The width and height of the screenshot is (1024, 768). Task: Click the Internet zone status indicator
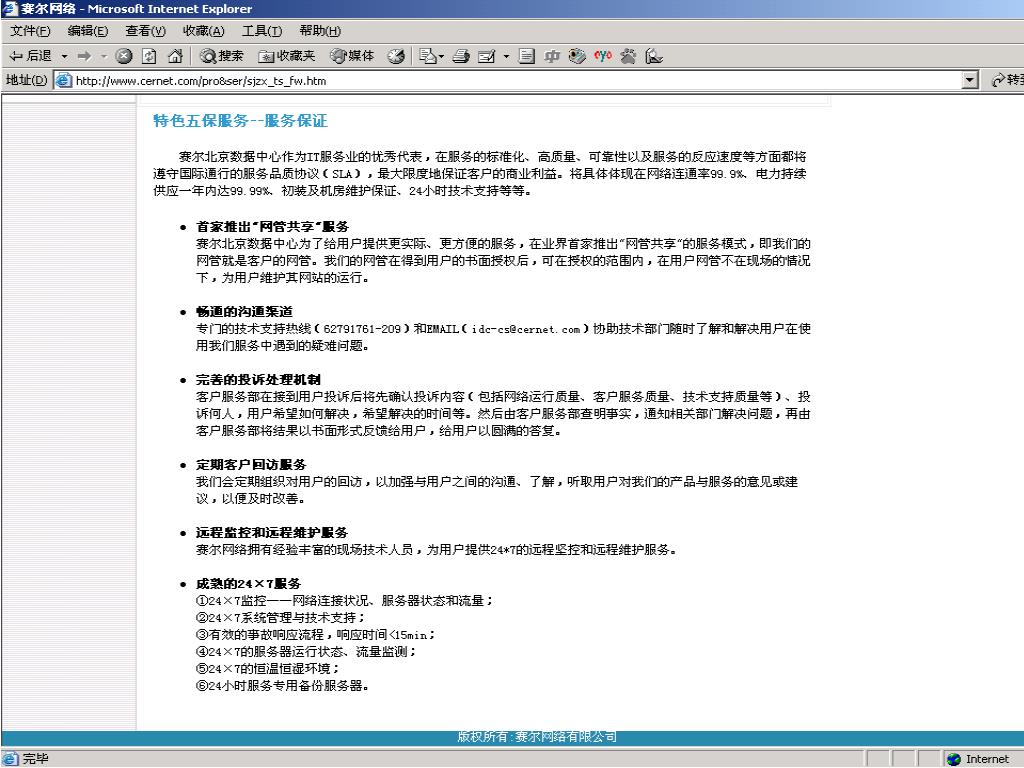coord(978,759)
